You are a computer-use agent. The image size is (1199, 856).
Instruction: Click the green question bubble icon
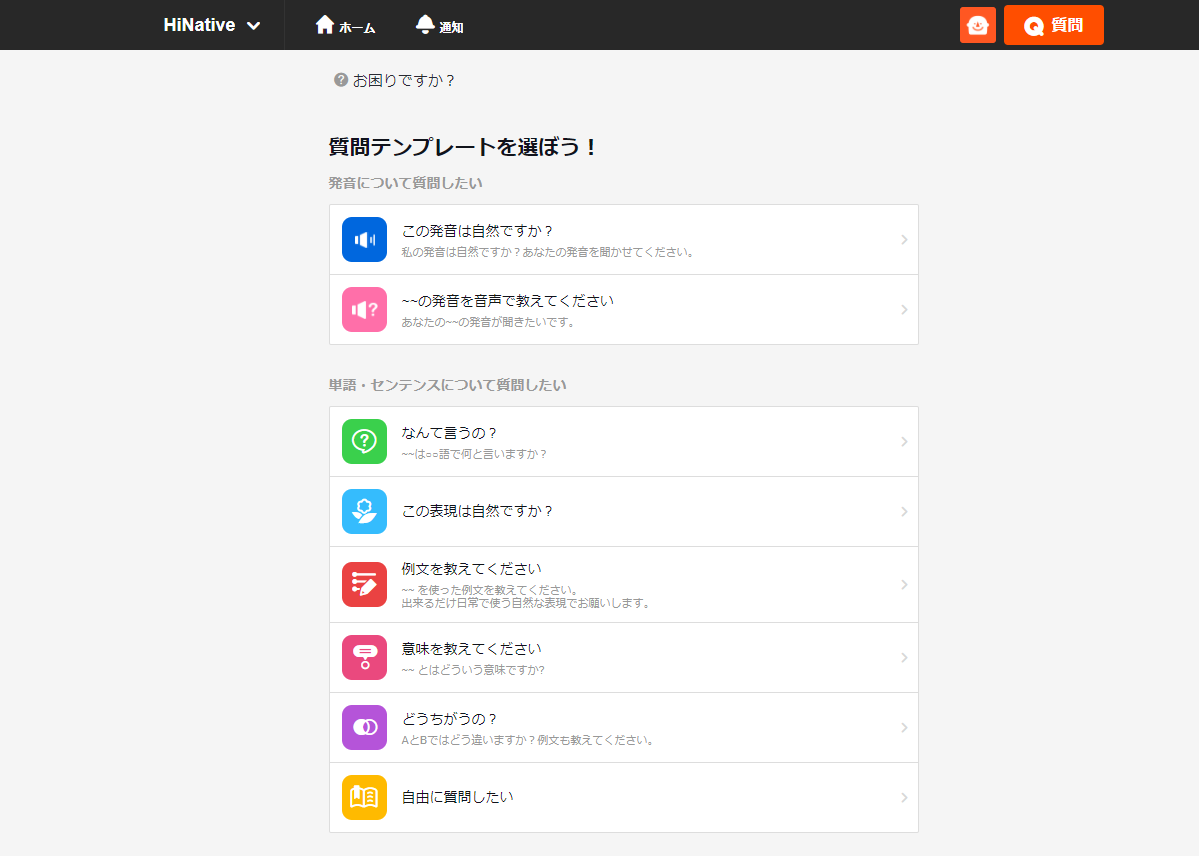[x=364, y=441]
